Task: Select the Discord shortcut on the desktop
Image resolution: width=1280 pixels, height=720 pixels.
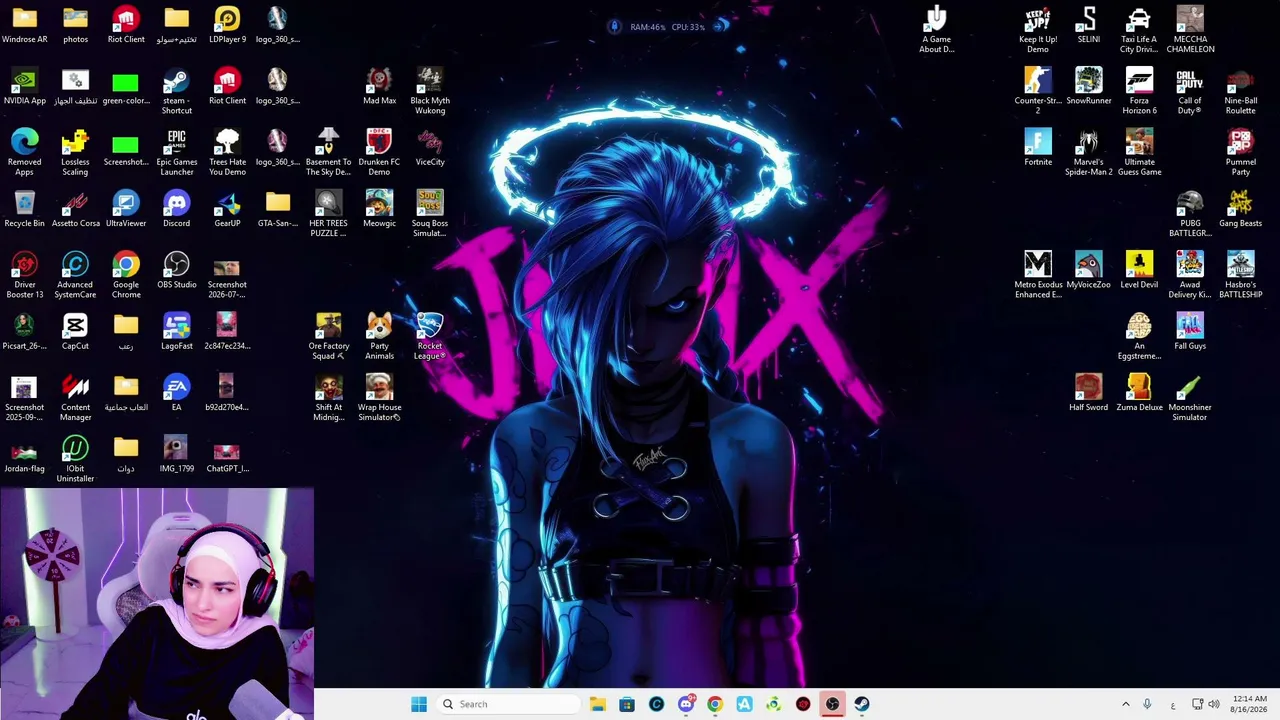Action: pos(176,209)
